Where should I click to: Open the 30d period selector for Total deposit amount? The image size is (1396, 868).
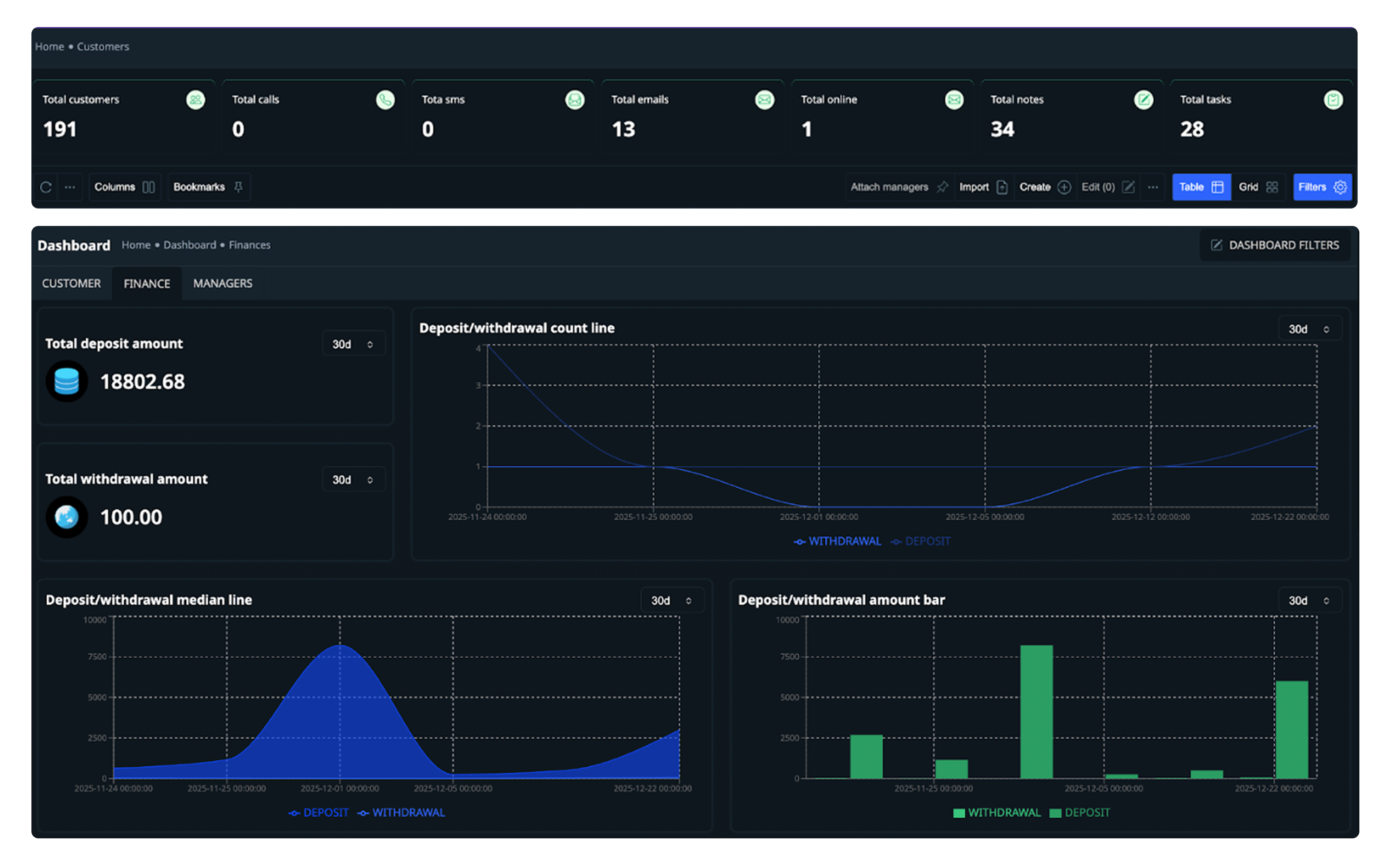coord(353,343)
